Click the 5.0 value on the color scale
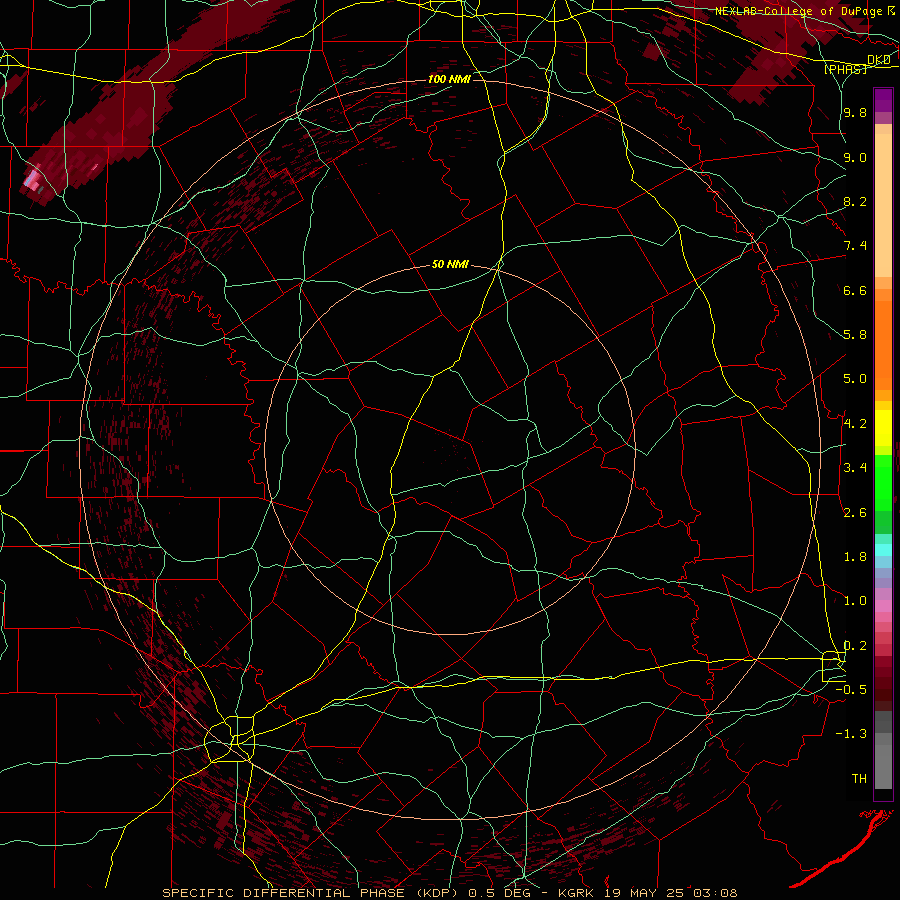 (855, 379)
